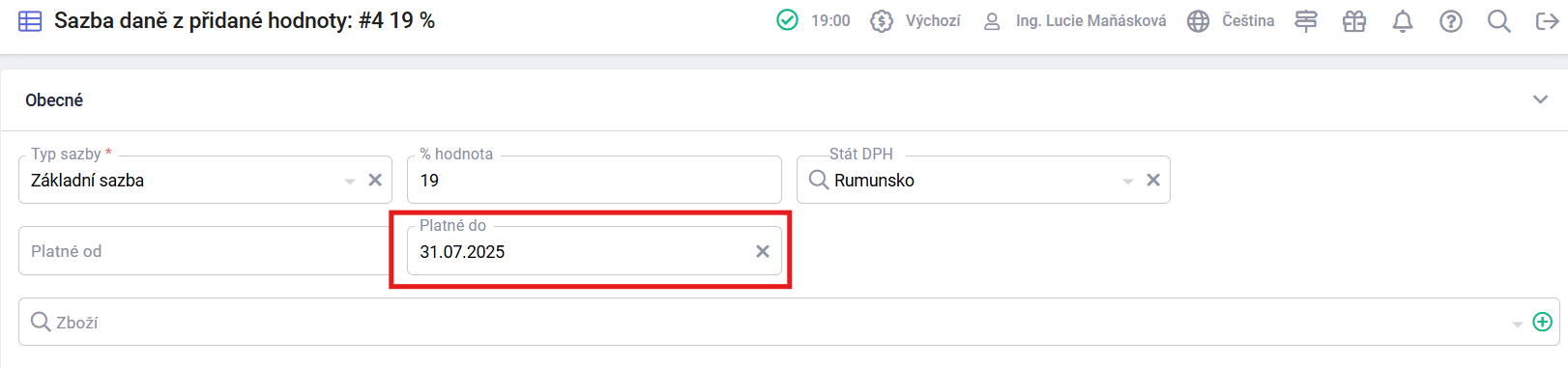
Task: Collapse the Obecné section chevron
Action: [1541, 99]
